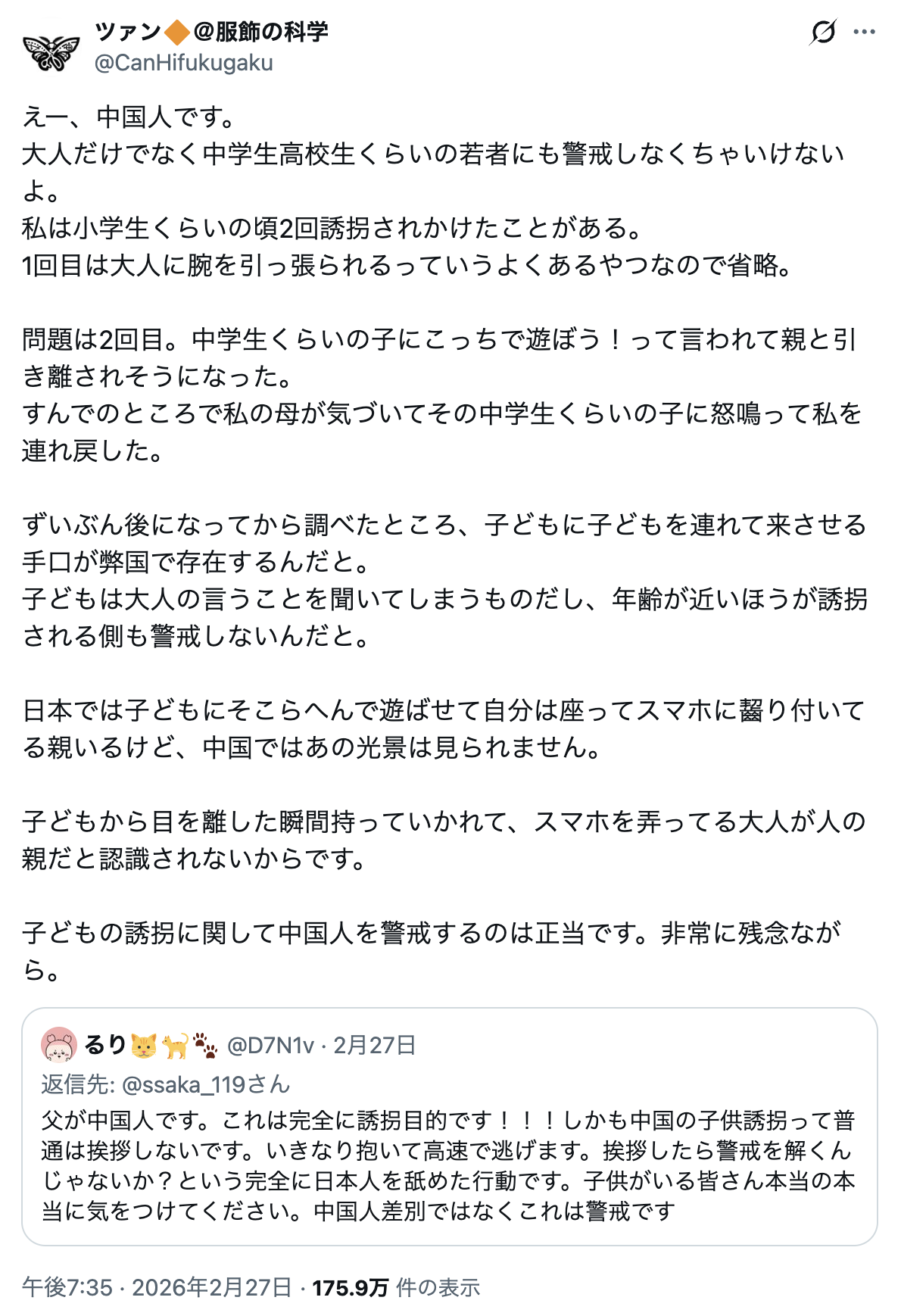This screenshot has width=901, height=1316.
Task: Click the 2026年2月27日 full date
Action: [212, 1287]
